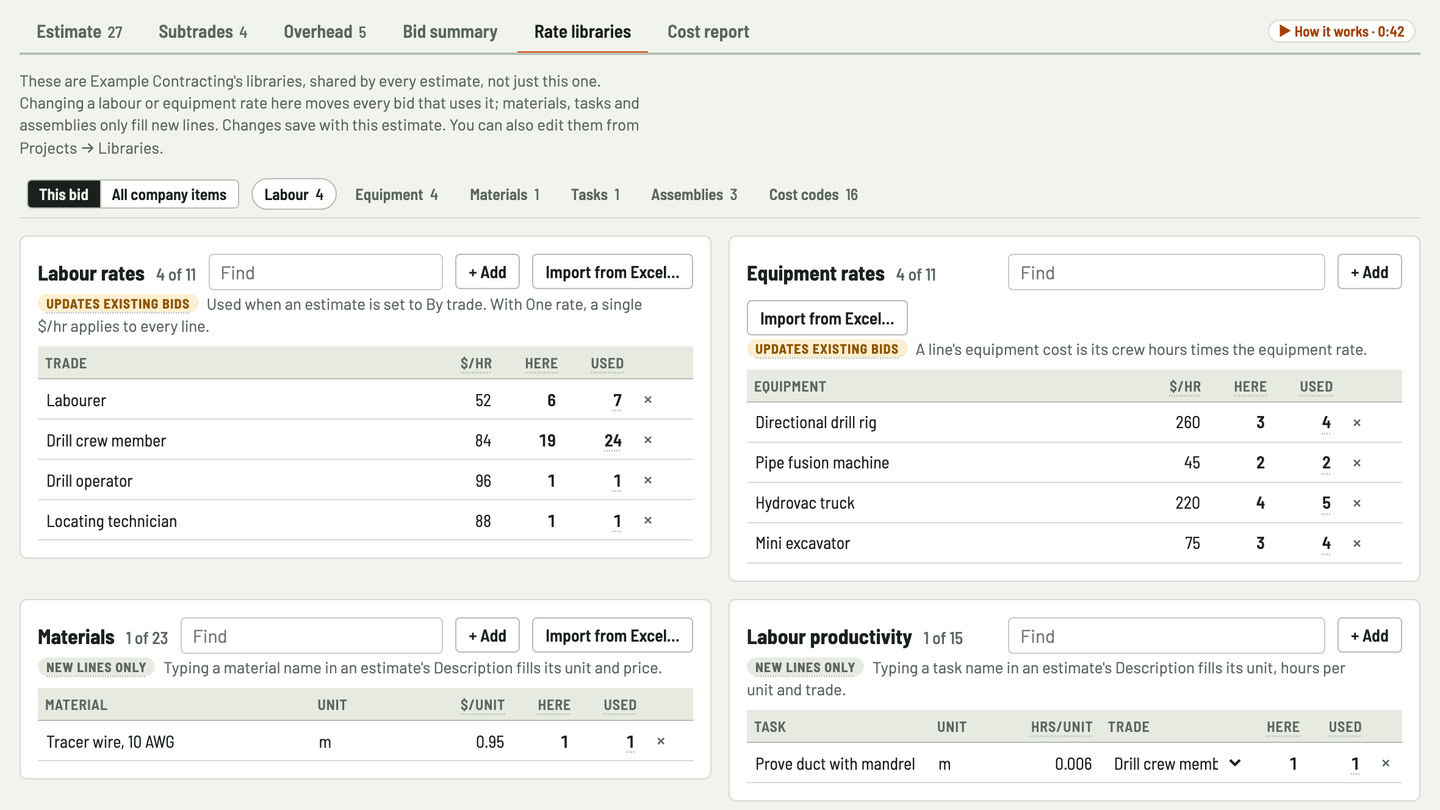Import equipment rates from Excel

tap(827, 318)
